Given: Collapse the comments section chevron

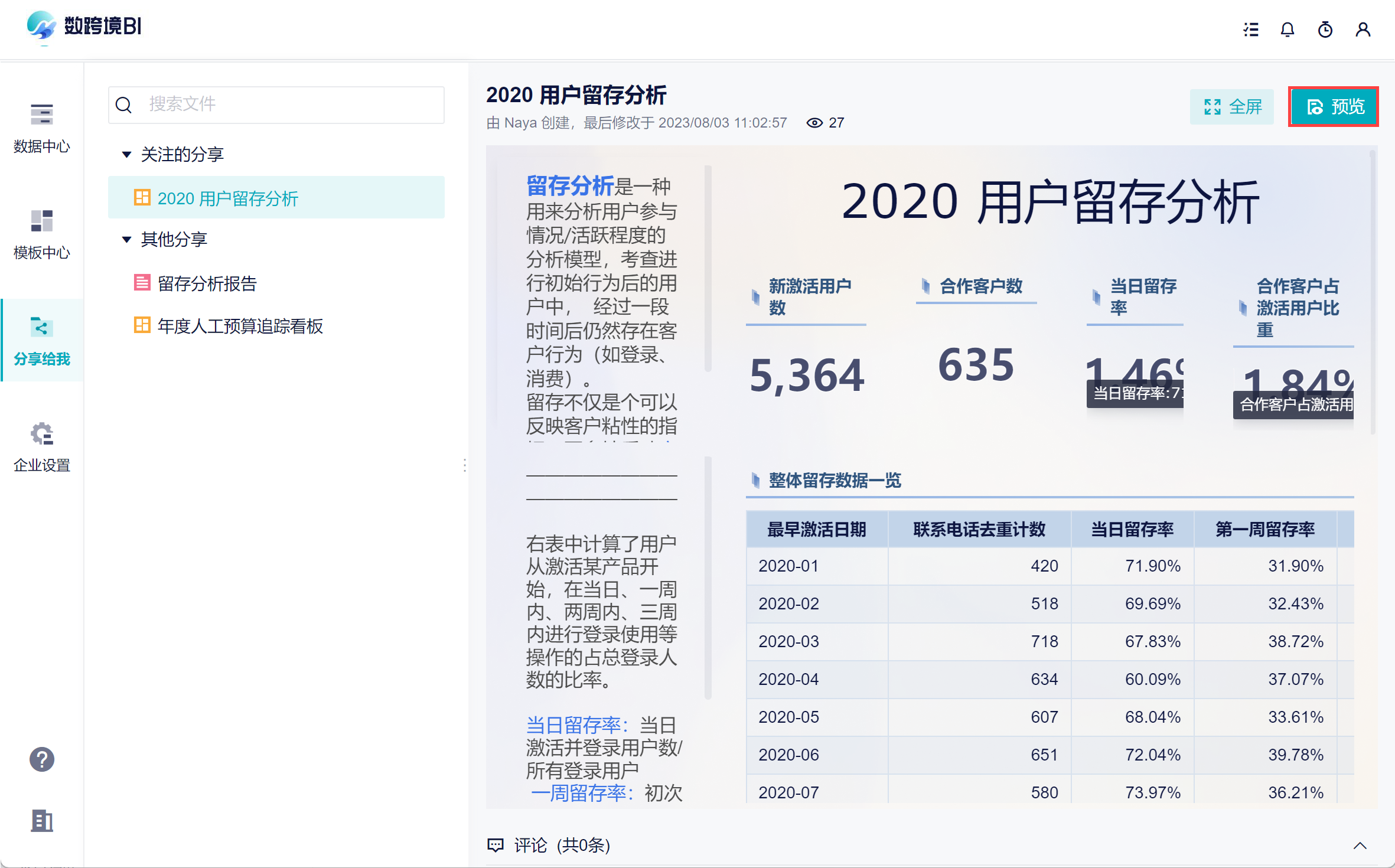Looking at the screenshot, I should 1360,846.
